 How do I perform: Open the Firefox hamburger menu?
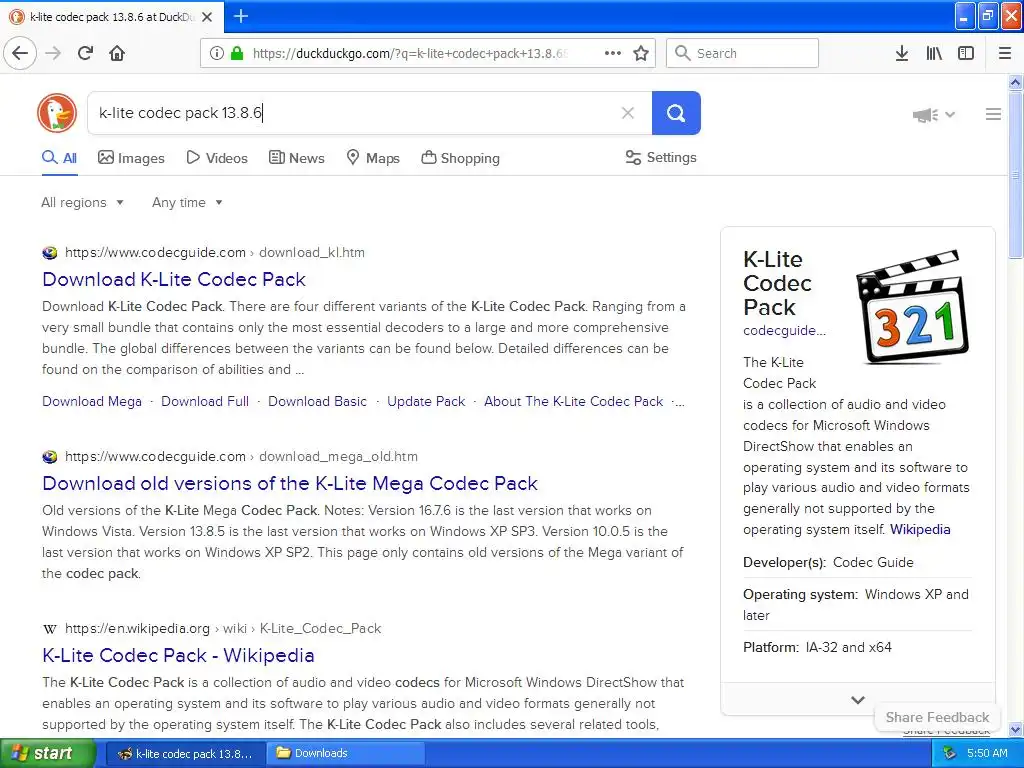tap(1005, 53)
